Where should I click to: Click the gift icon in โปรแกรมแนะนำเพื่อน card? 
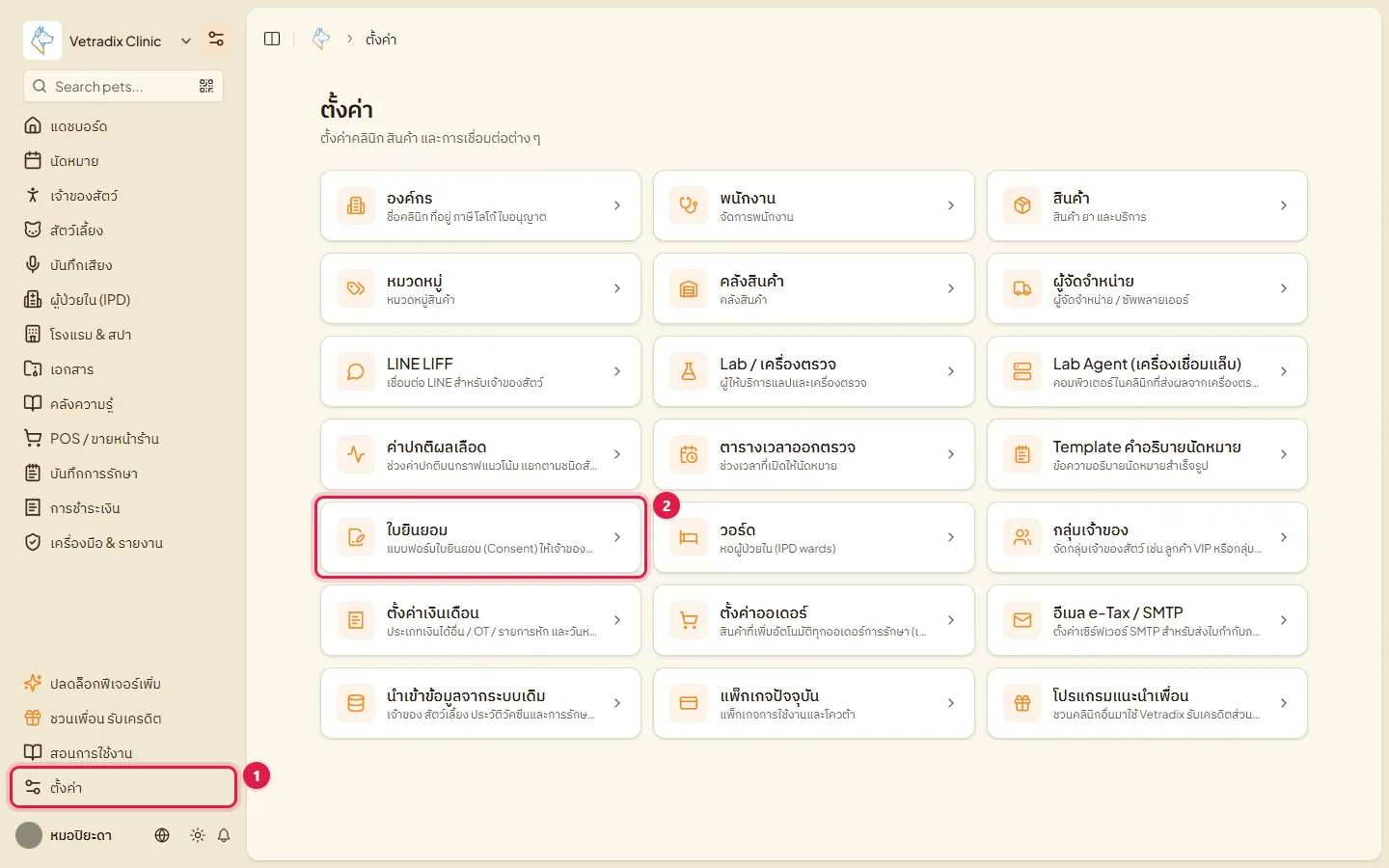pyautogui.click(x=1022, y=703)
